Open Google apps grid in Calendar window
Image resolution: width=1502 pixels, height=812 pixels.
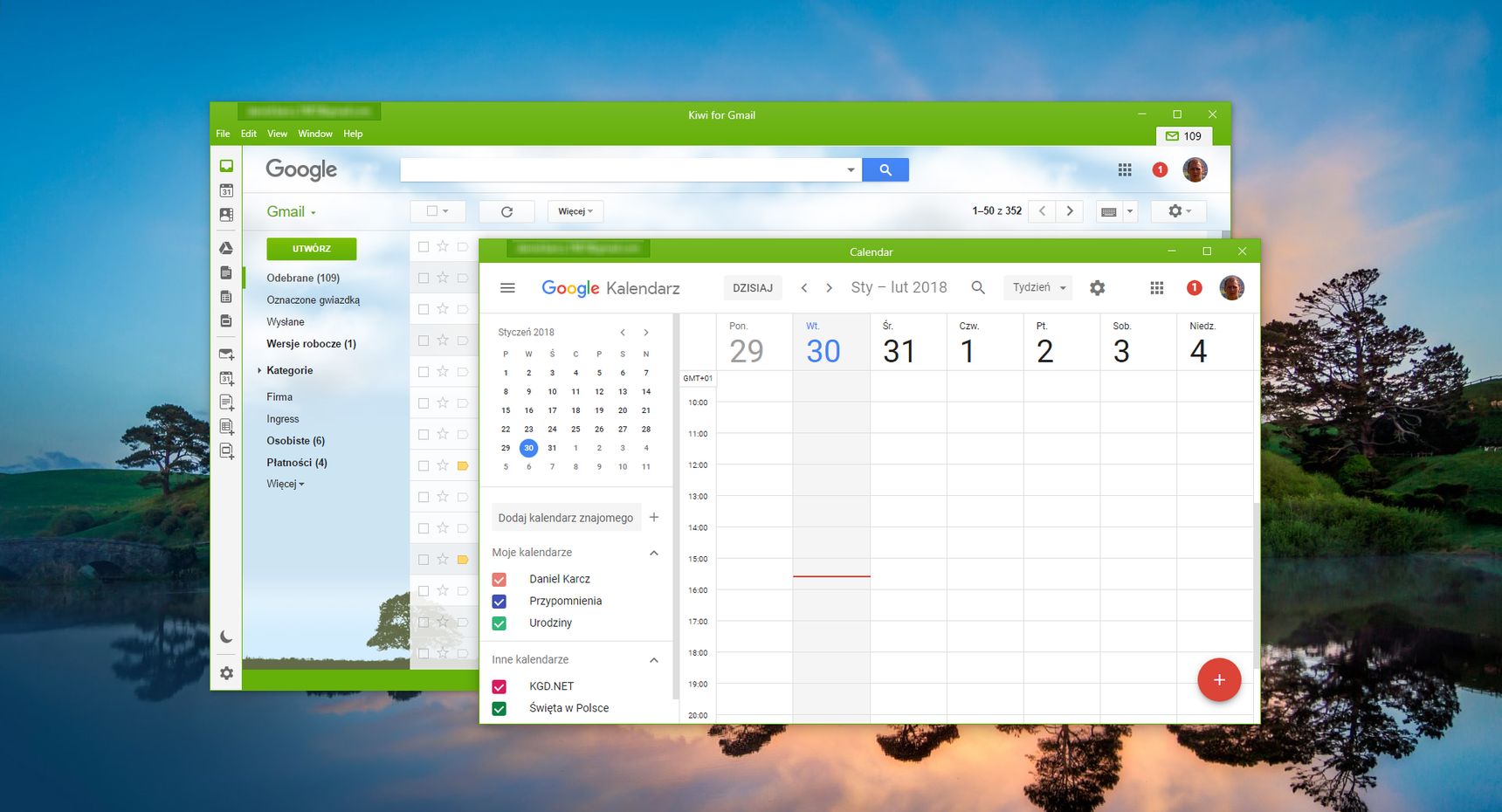click(x=1157, y=288)
